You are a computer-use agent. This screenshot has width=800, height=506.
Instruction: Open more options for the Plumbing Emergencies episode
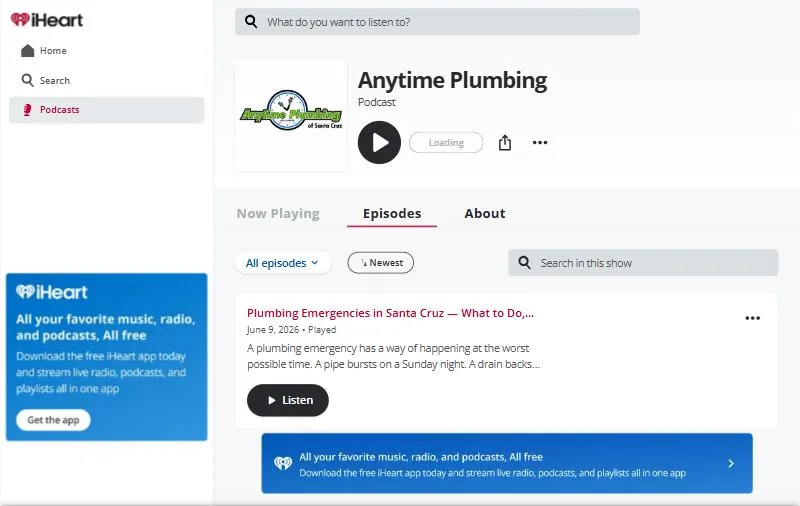pyautogui.click(x=753, y=318)
